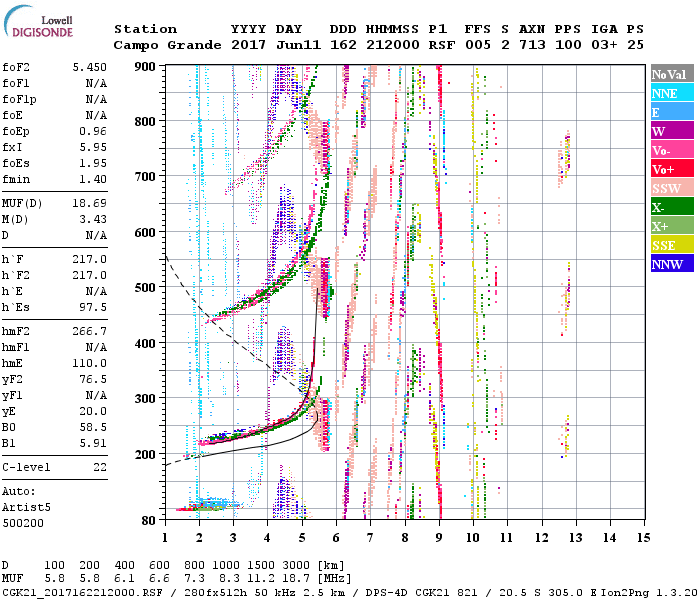Select the Campo Grande station name

(x=167, y=46)
